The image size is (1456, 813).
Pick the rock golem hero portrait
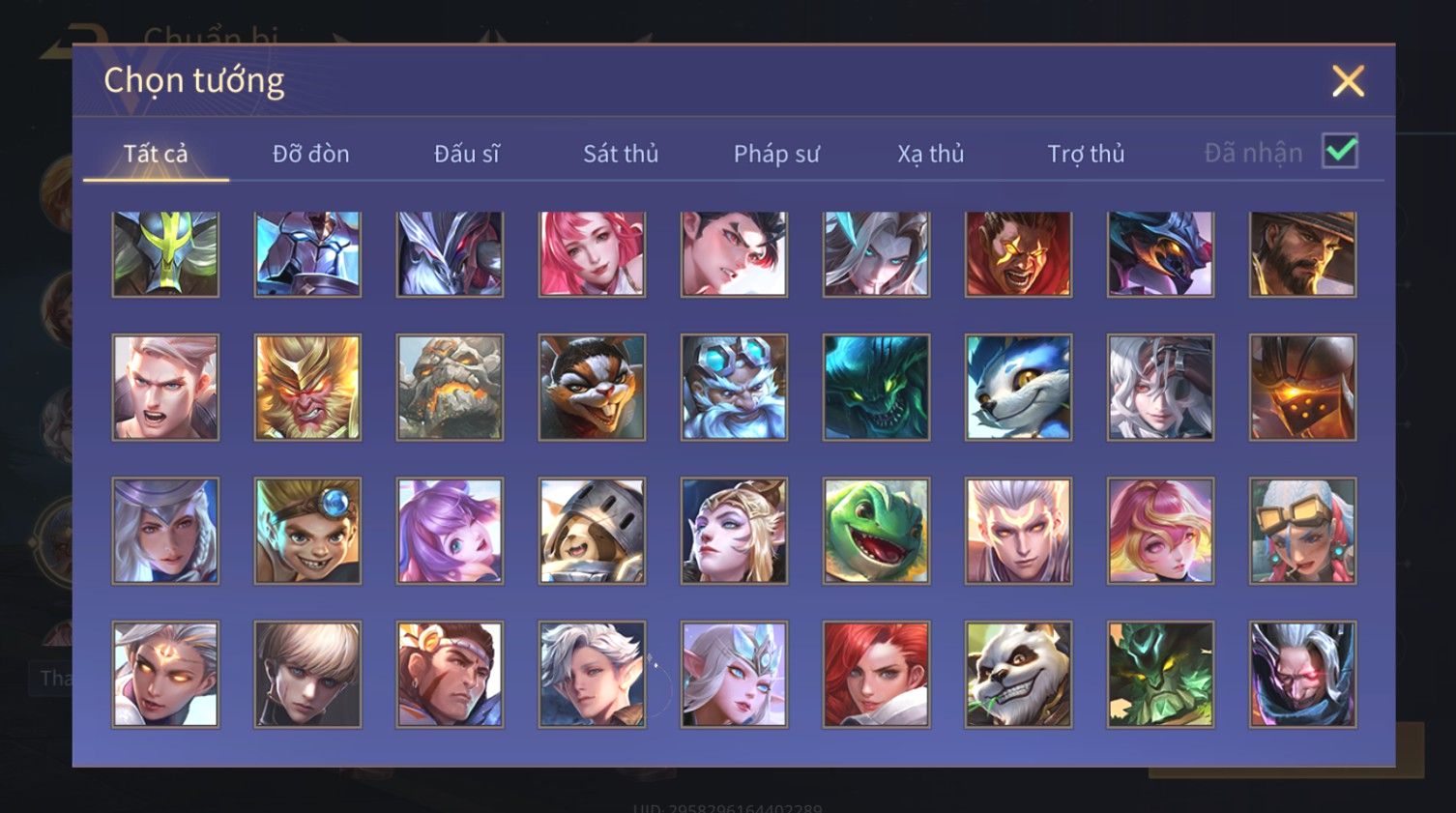450,388
